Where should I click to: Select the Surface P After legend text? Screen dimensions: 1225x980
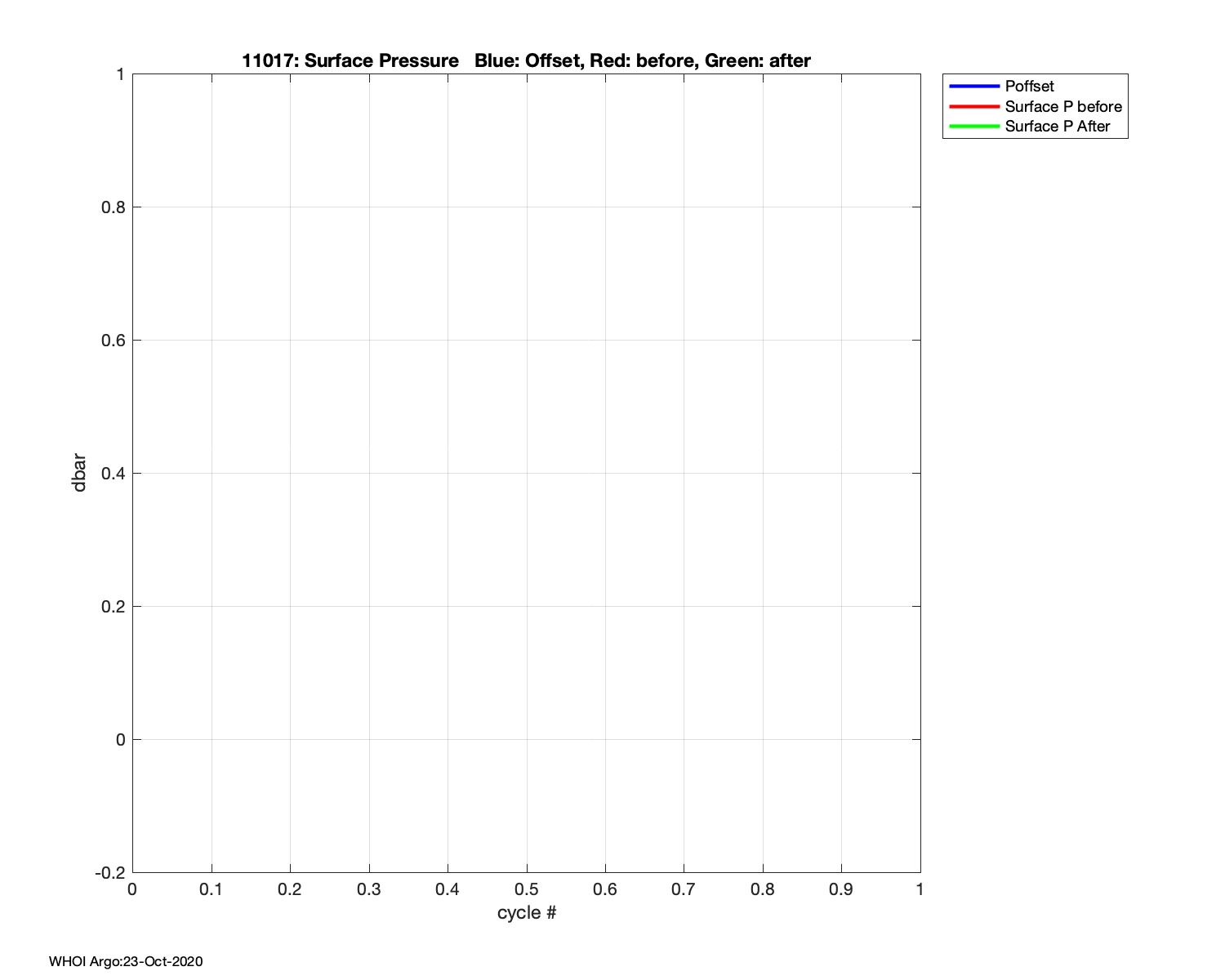click(1057, 127)
